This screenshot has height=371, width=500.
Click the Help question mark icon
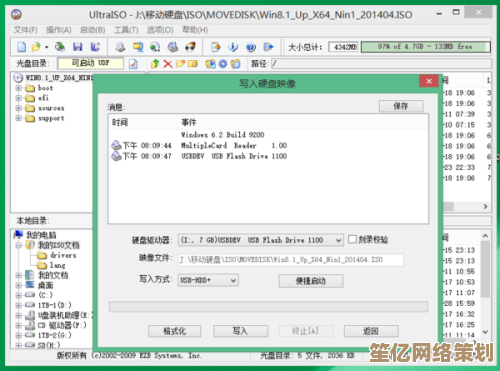click(251, 47)
